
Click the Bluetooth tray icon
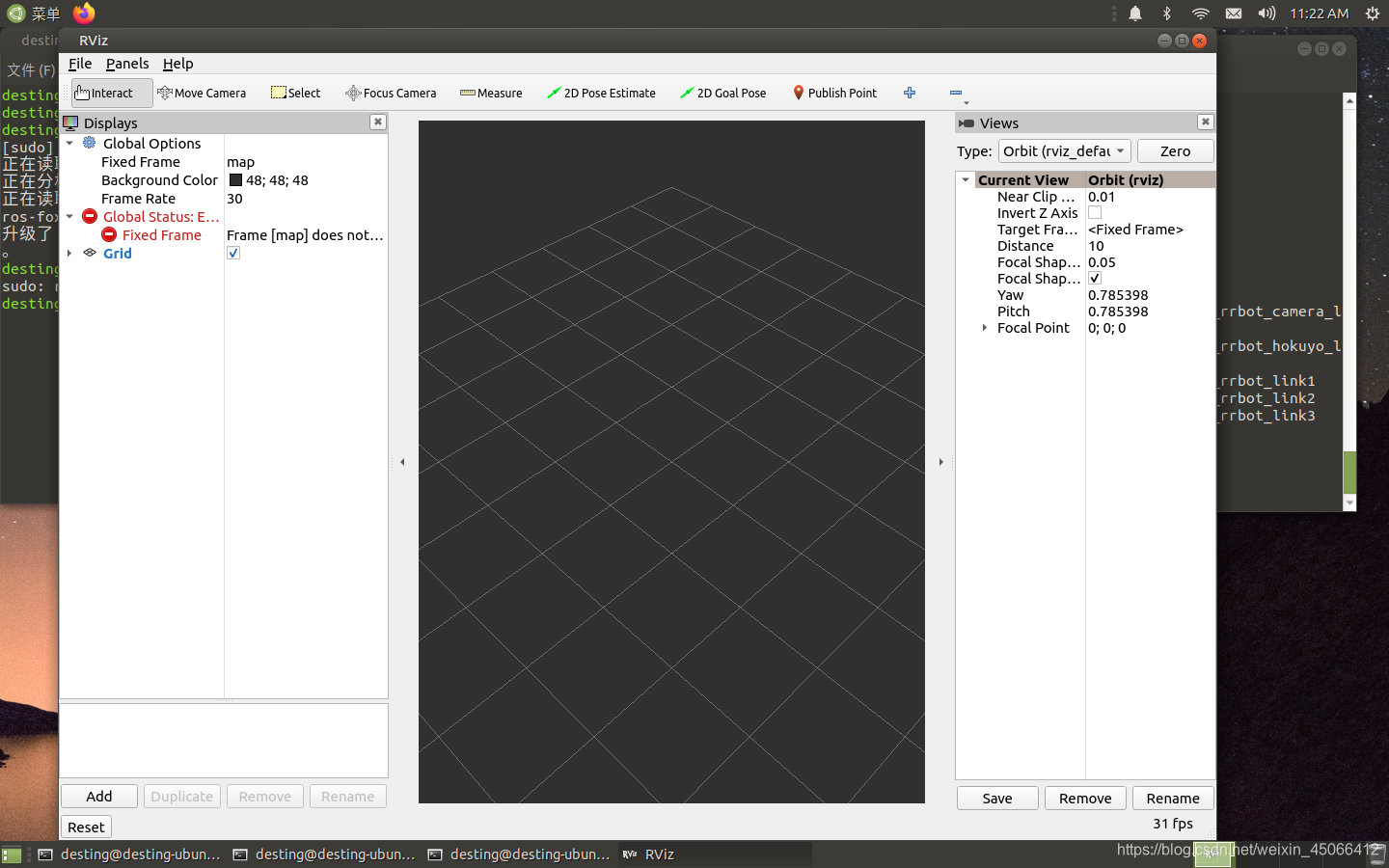click(x=1167, y=14)
